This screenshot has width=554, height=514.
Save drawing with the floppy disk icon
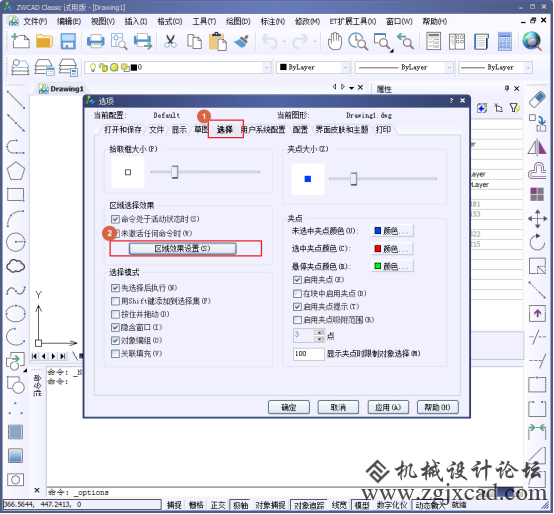pyautogui.click(x=68, y=41)
